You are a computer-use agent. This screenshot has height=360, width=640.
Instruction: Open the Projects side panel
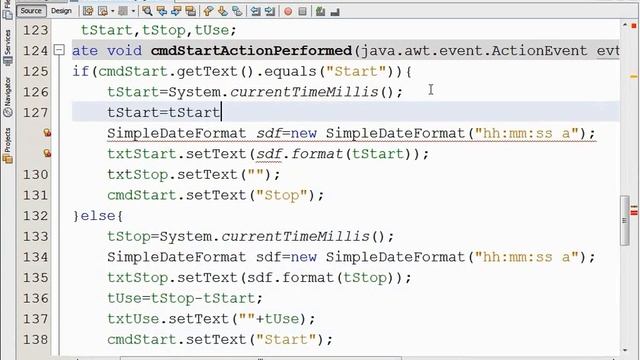(x=7, y=146)
